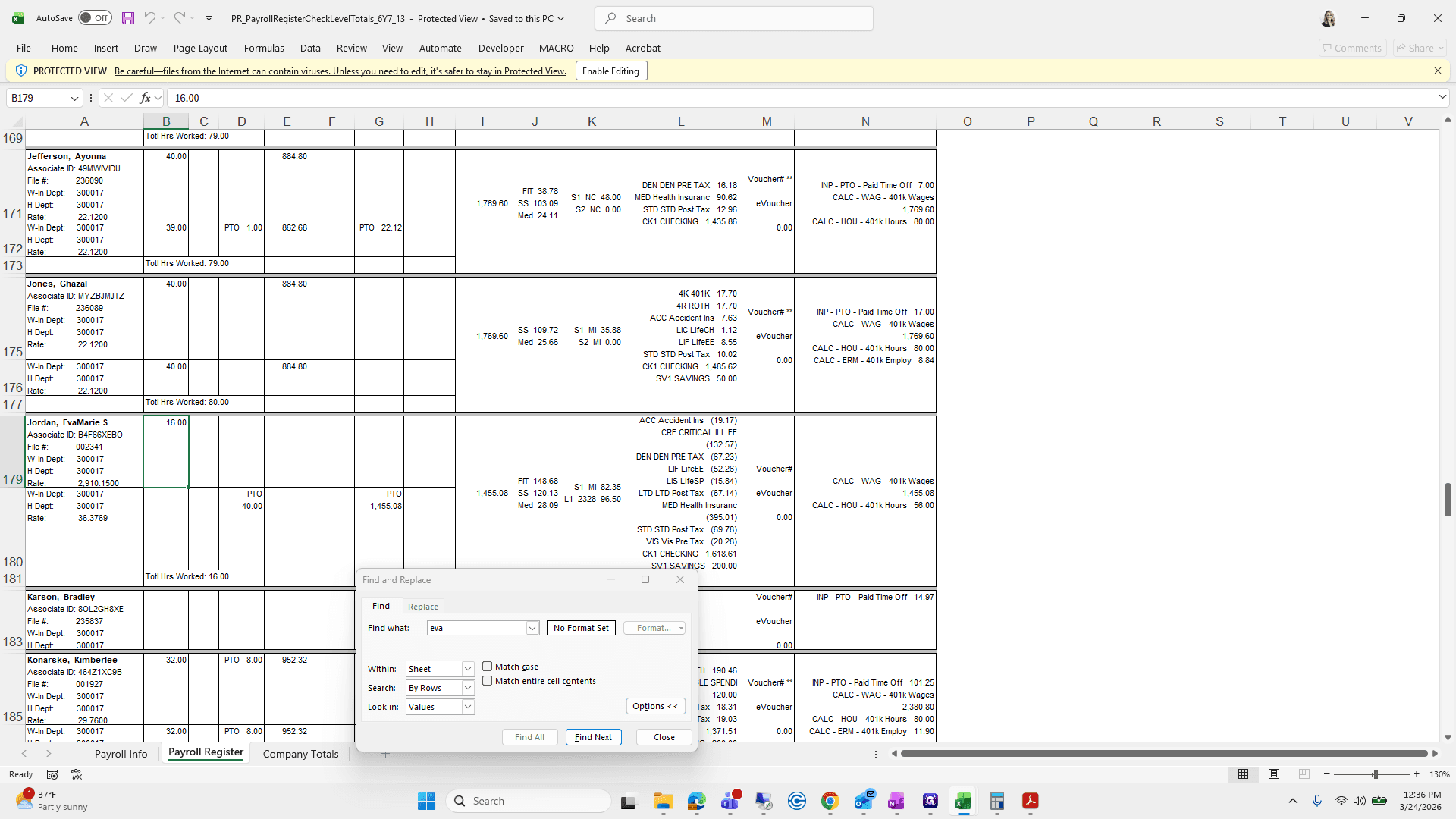
Task: Click Find All button
Action: [x=529, y=737]
